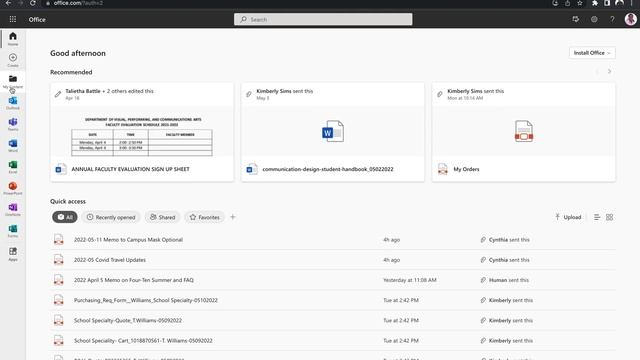The image size is (640, 360).
Task: Open communication-design-student-handbook document card
Action: pos(333,132)
